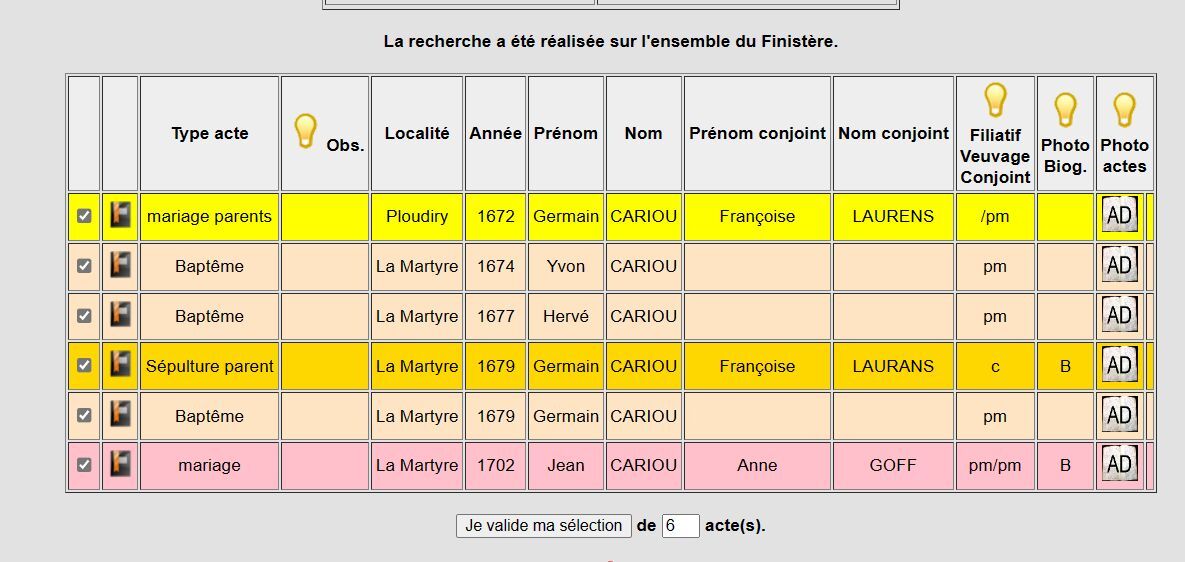The width and height of the screenshot is (1185, 562).
Task: Deselect the Sépulture parent 1679 row checkbox
Action: [x=84, y=366]
